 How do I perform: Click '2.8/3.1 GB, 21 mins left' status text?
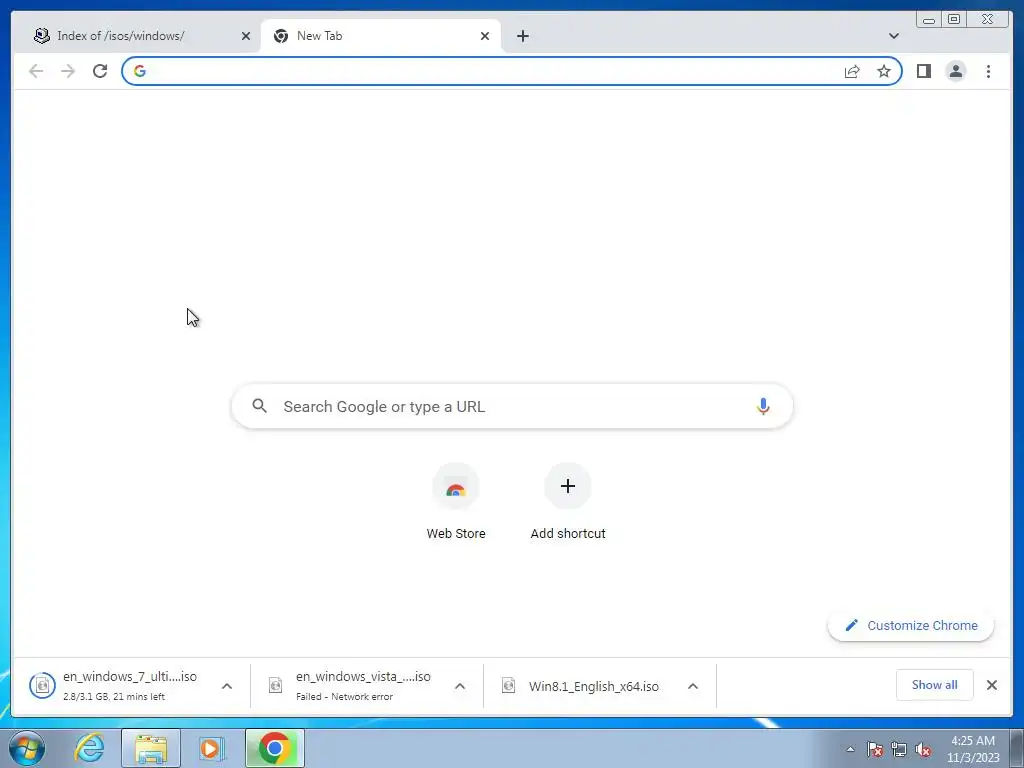(114, 697)
